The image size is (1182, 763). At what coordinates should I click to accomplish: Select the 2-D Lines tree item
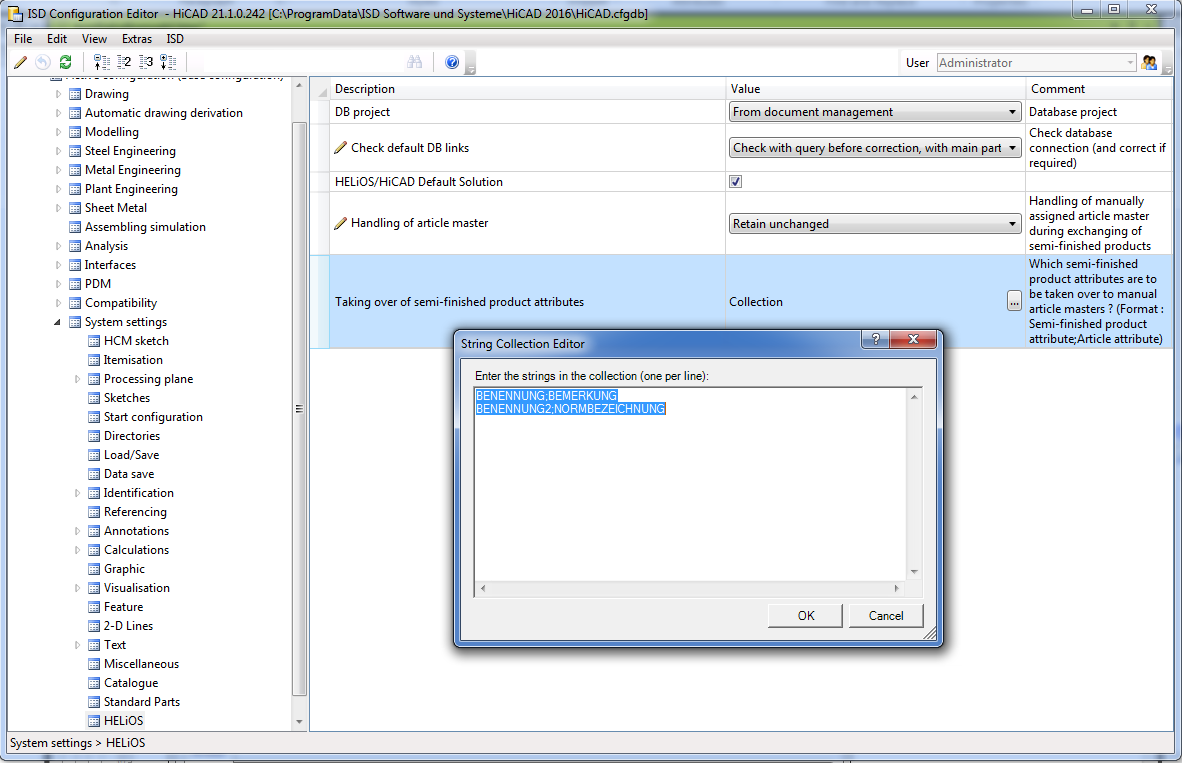(x=128, y=626)
